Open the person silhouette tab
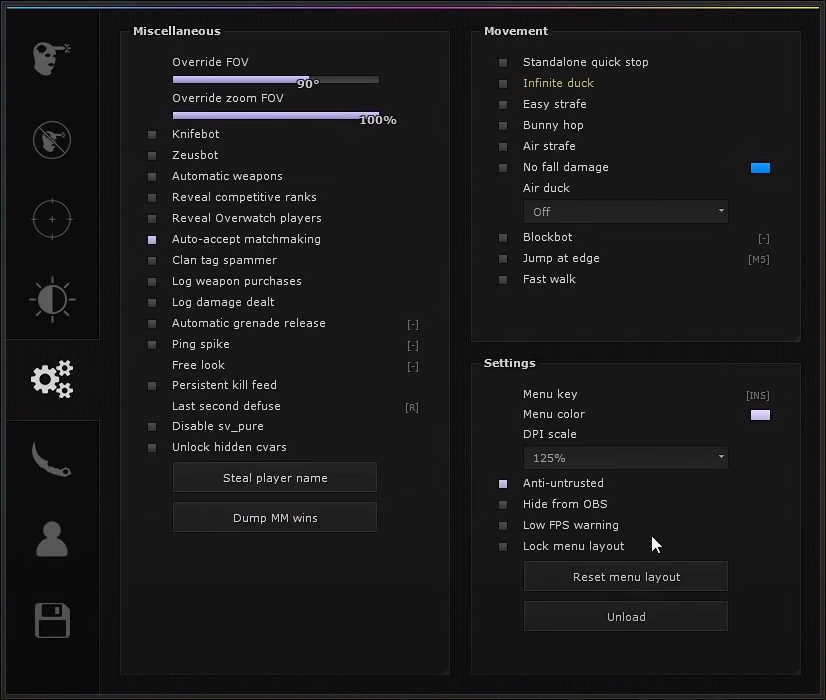Viewport: 826px width, 700px height. tap(52, 539)
